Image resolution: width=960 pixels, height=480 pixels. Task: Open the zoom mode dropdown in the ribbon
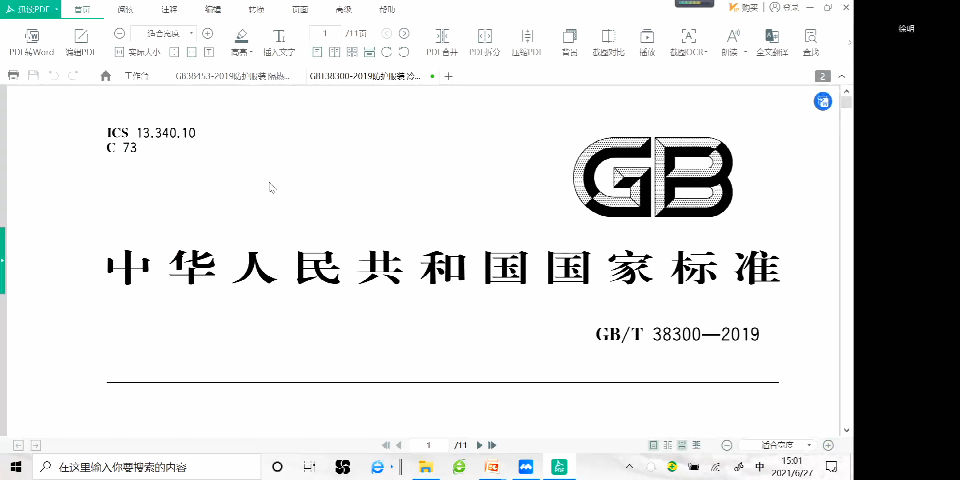[x=192, y=33]
